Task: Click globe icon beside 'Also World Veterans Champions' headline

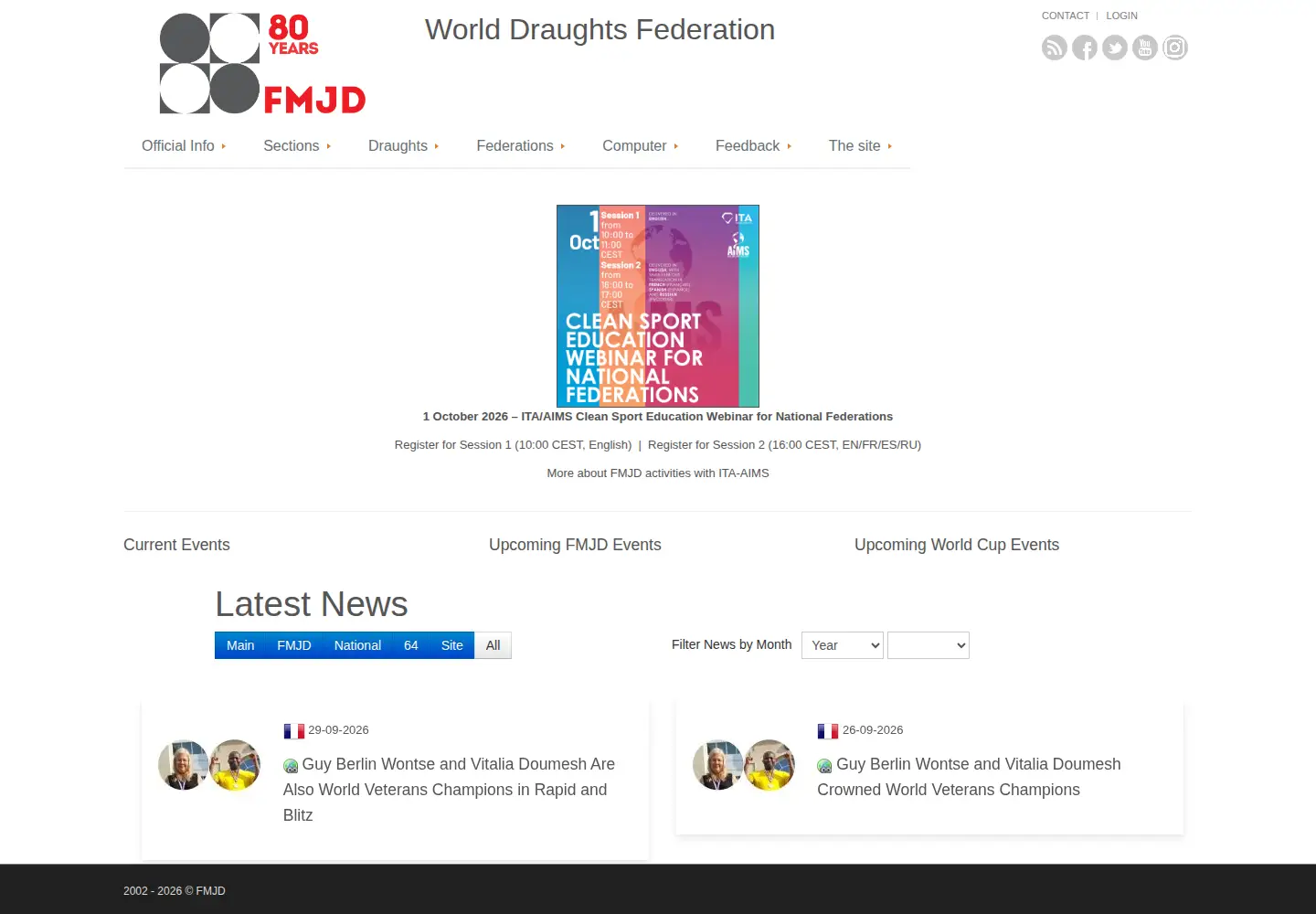Action: coord(291,766)
